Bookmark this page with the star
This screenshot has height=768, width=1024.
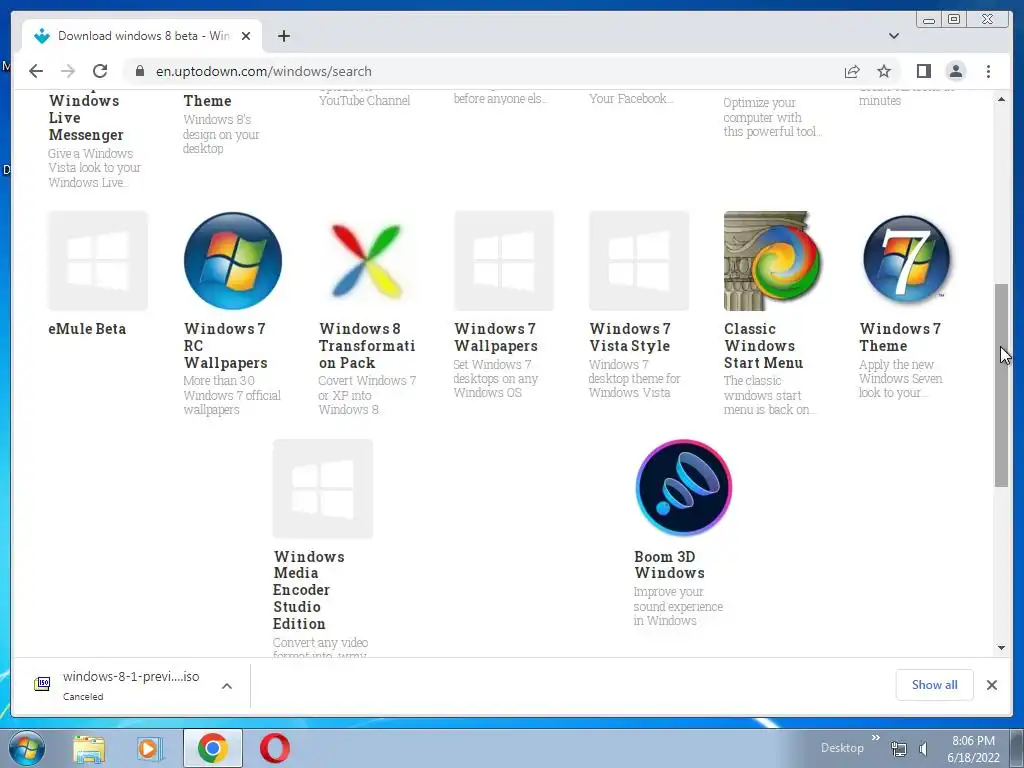click(x=884, y=71)
